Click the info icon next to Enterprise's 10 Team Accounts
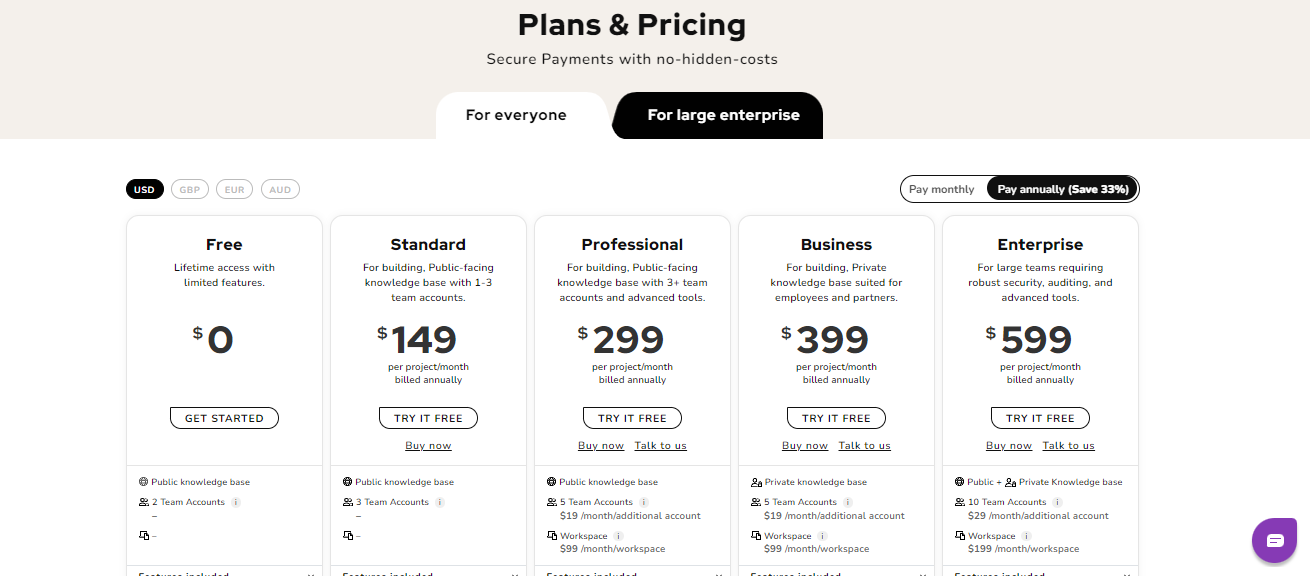This screenshot has height=576, width=1310. tap(1058, 501)
